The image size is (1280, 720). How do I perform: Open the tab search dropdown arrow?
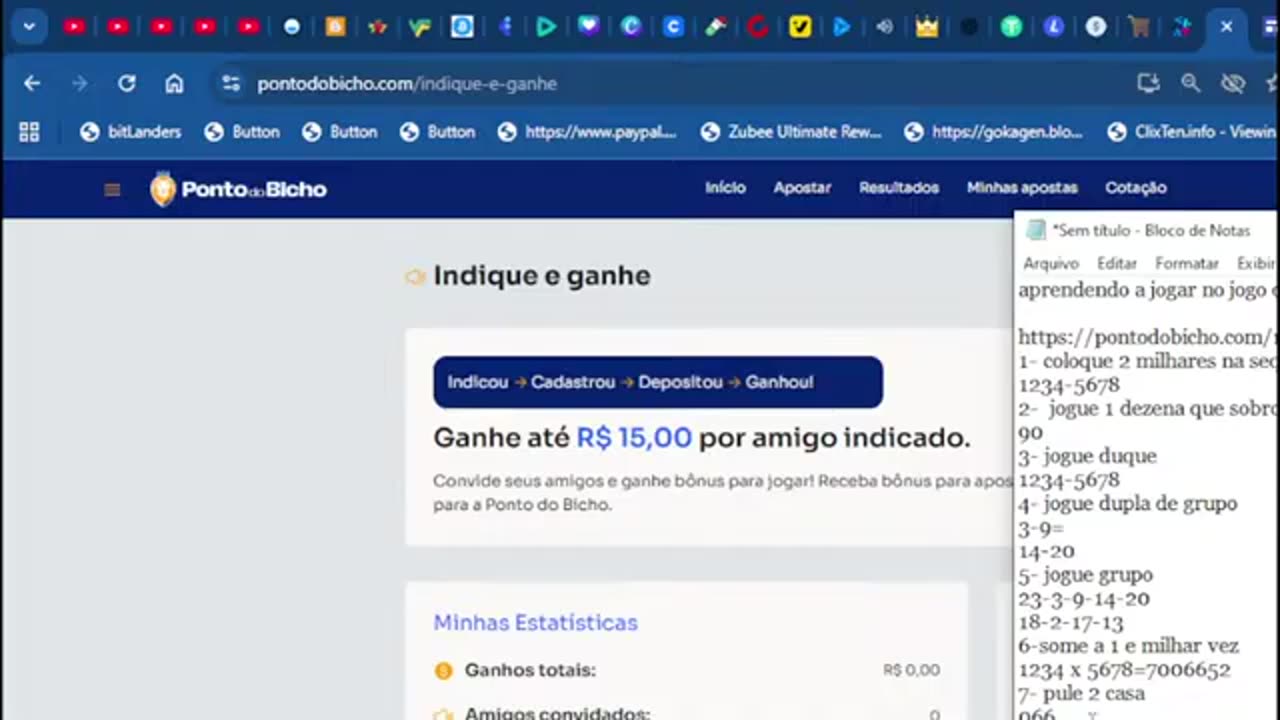(x=29, y=27)
